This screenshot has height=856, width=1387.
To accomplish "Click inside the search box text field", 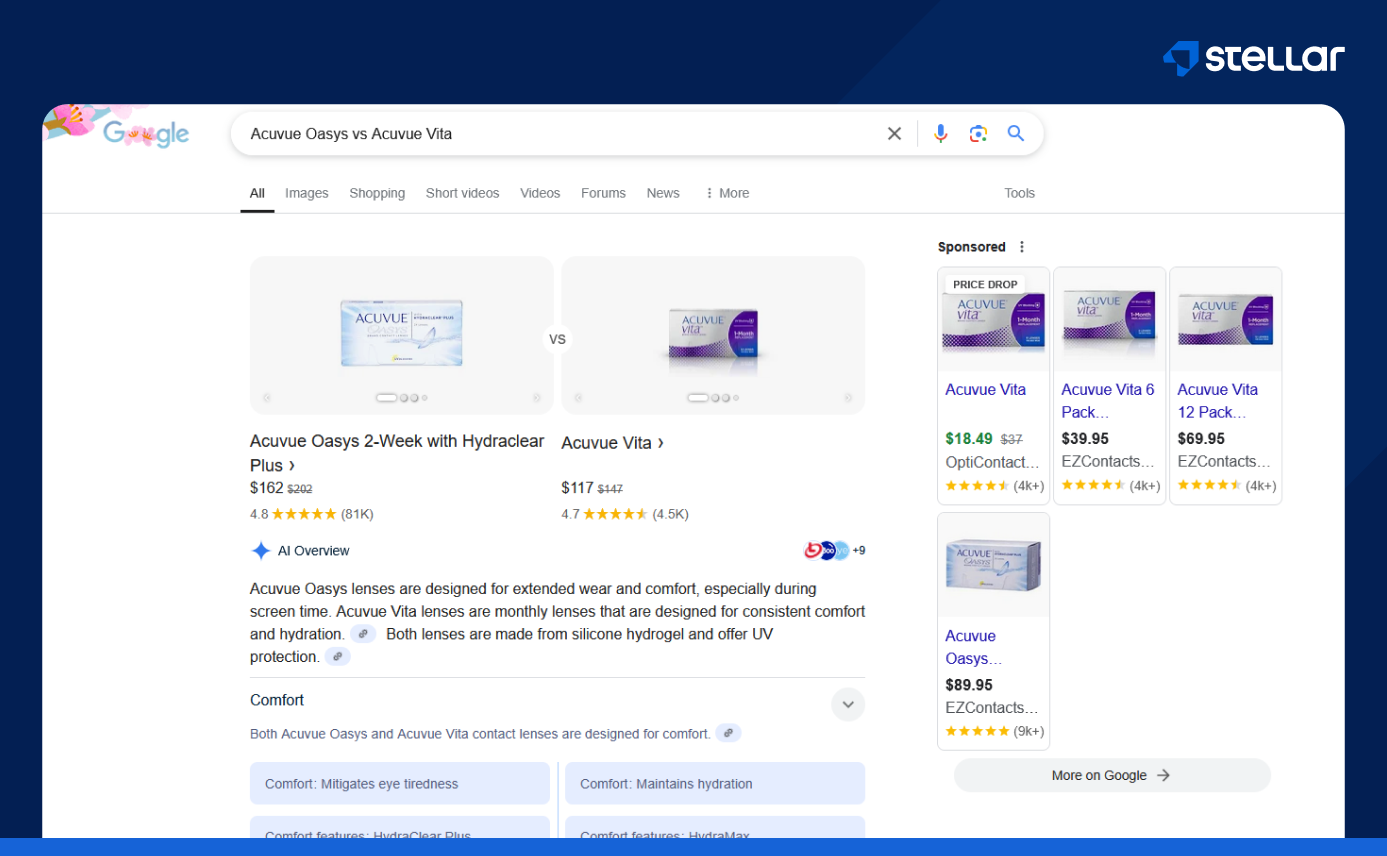I will [x=560, y=134].
